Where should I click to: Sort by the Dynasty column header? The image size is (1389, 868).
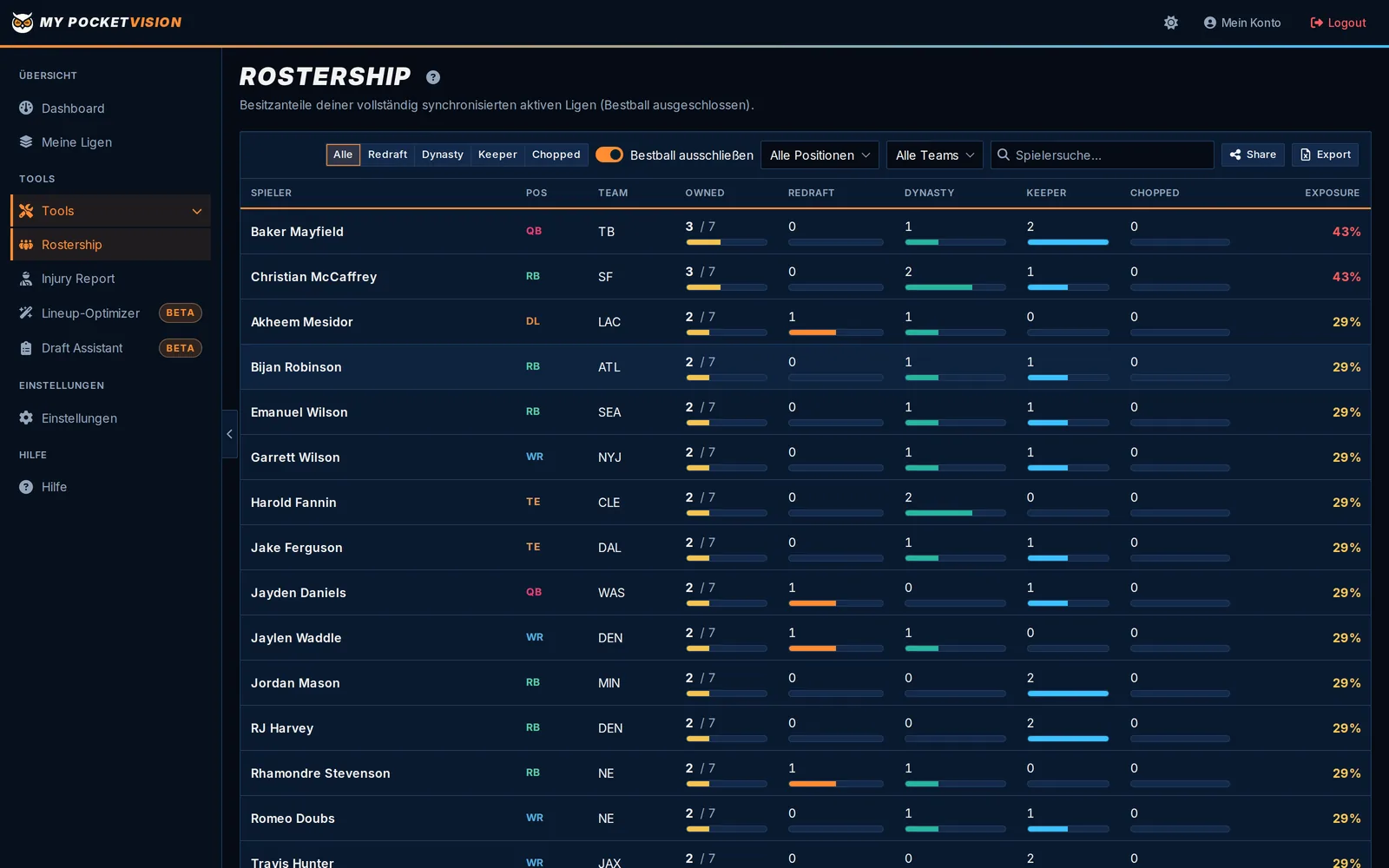point(929,193)
